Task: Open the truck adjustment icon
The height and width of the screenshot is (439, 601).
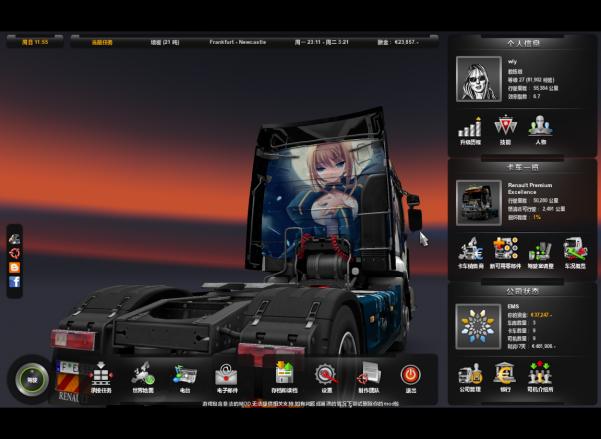Action: pyautogui.click(x=540, y=251)
